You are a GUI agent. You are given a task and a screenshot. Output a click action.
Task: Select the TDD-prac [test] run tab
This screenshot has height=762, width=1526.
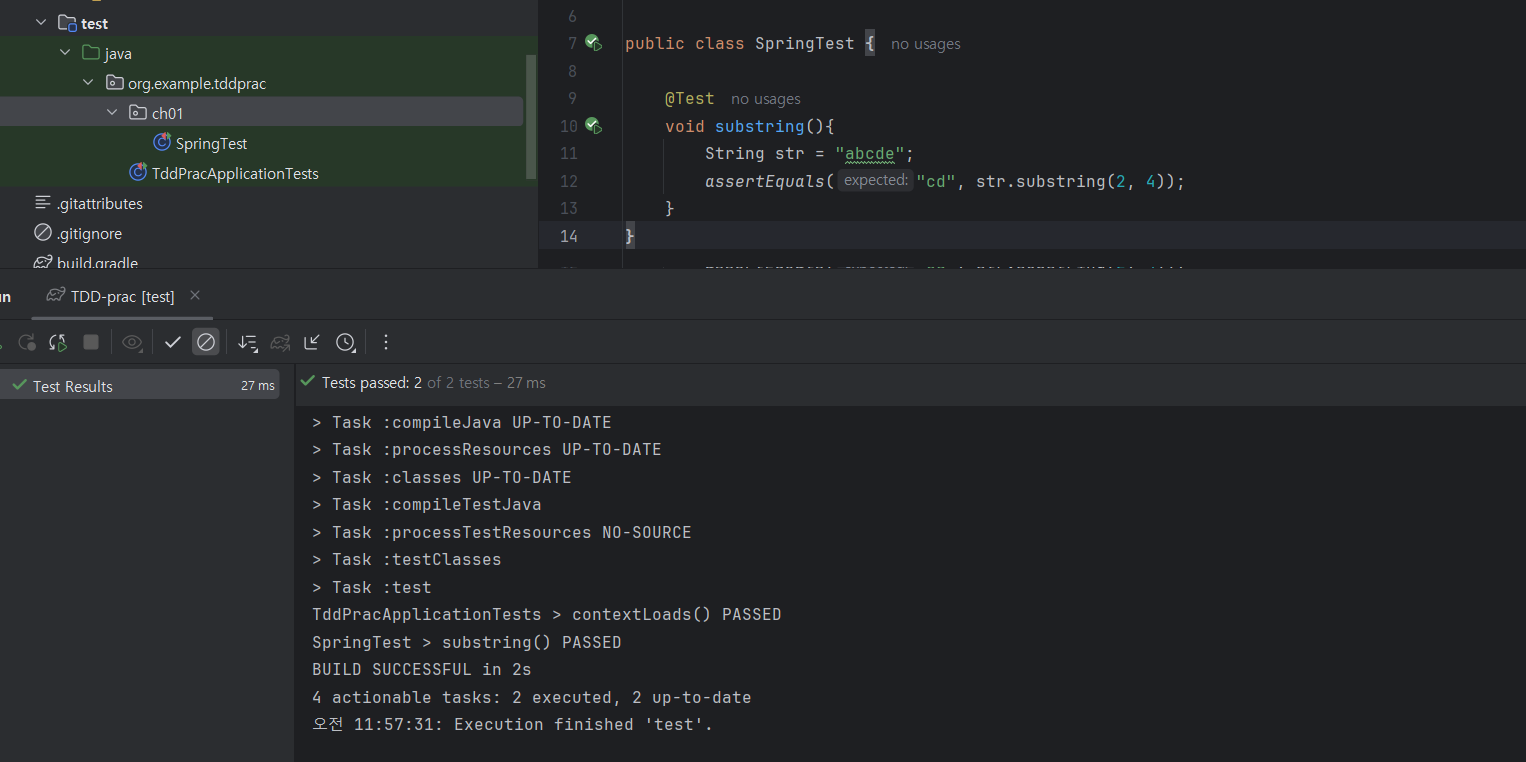pos(111,296)
